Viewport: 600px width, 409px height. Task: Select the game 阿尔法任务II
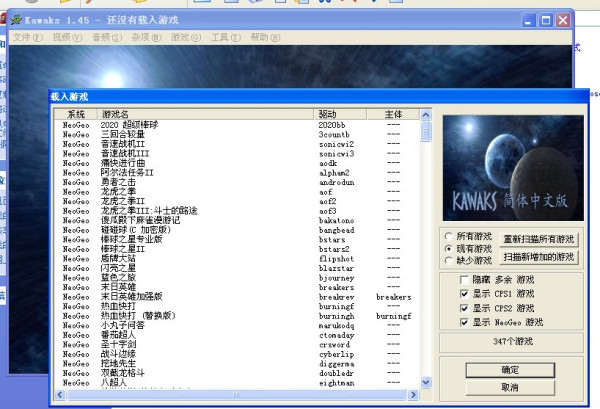click(127, 173)
